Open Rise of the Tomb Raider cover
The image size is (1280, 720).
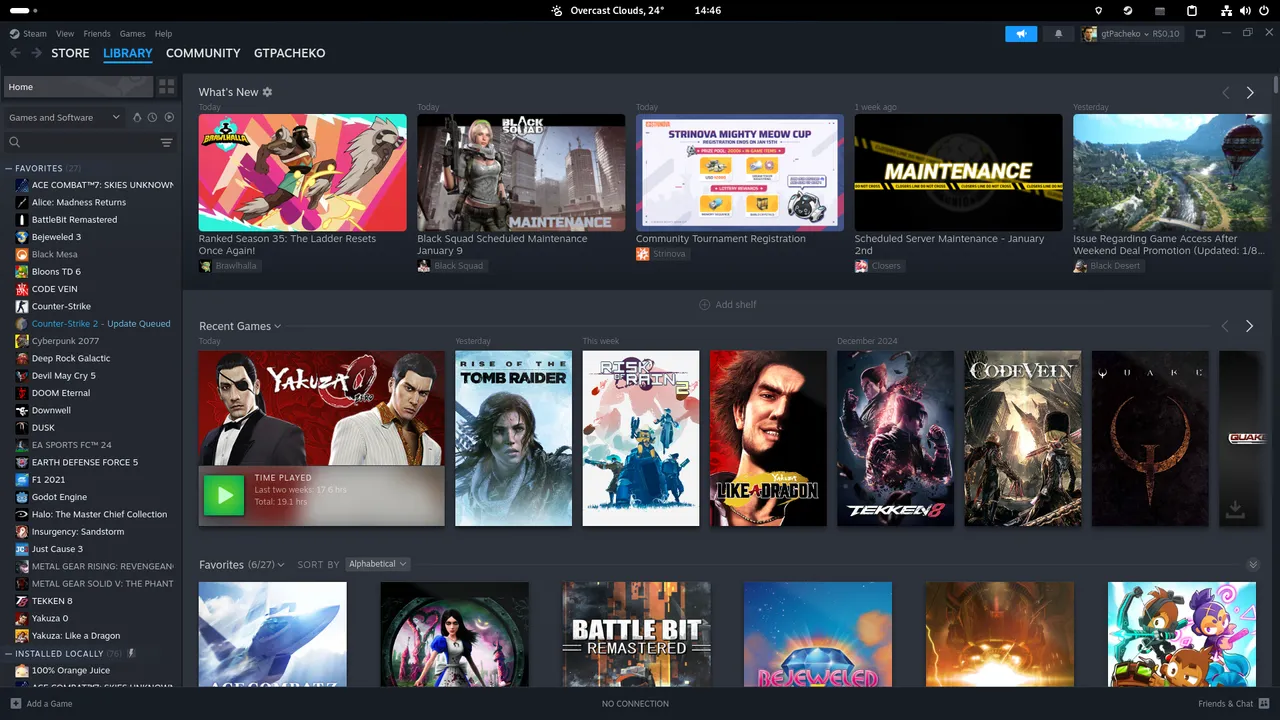click(x=514, y=438)
